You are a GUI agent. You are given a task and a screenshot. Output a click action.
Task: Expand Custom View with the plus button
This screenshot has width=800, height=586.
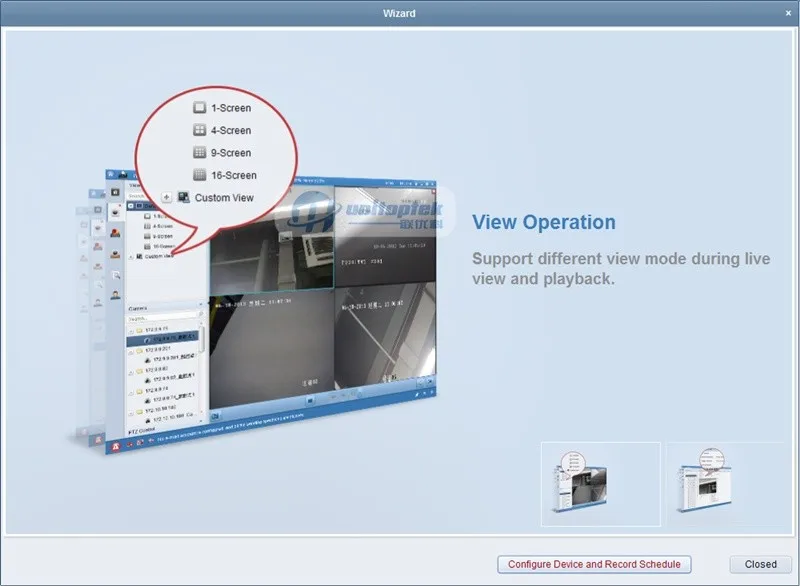tap(166, 197)
